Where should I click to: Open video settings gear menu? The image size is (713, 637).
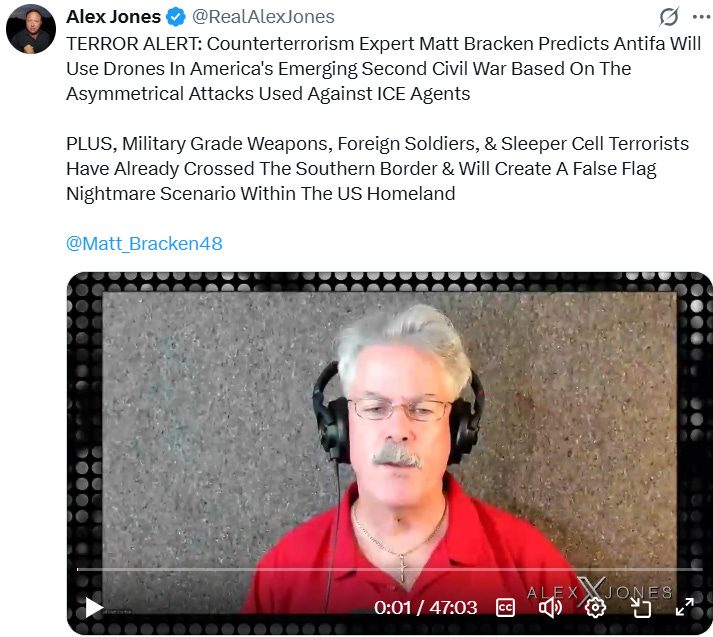click(x=595, y=608)
